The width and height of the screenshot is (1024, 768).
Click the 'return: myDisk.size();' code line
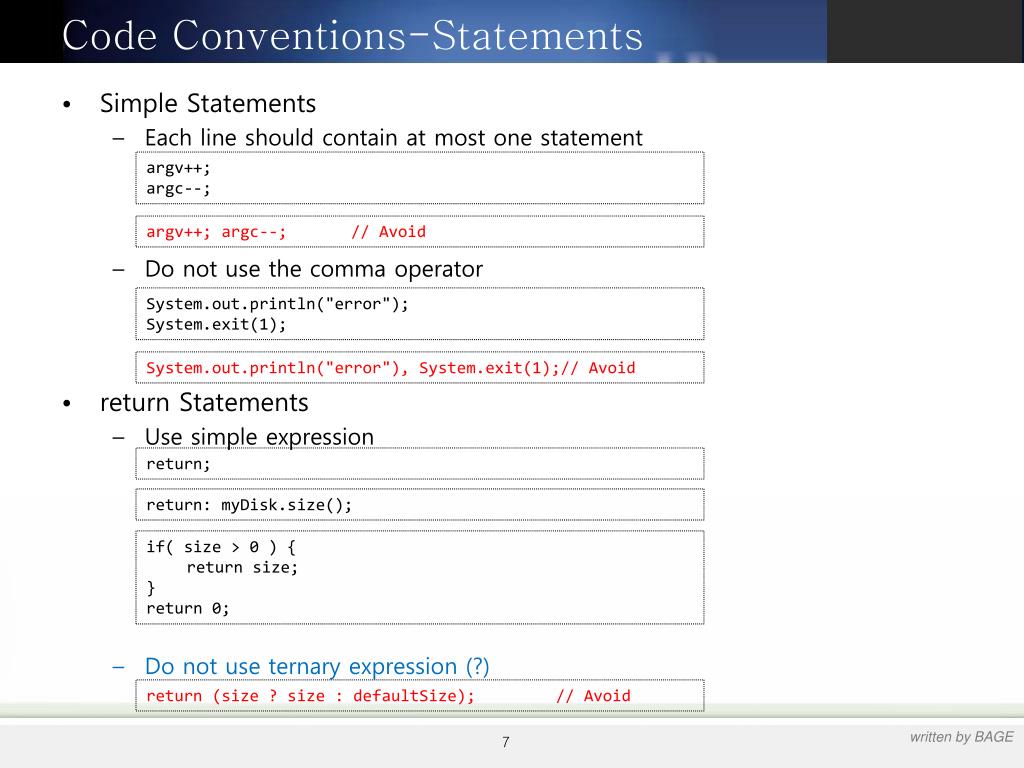click(249, 505)
